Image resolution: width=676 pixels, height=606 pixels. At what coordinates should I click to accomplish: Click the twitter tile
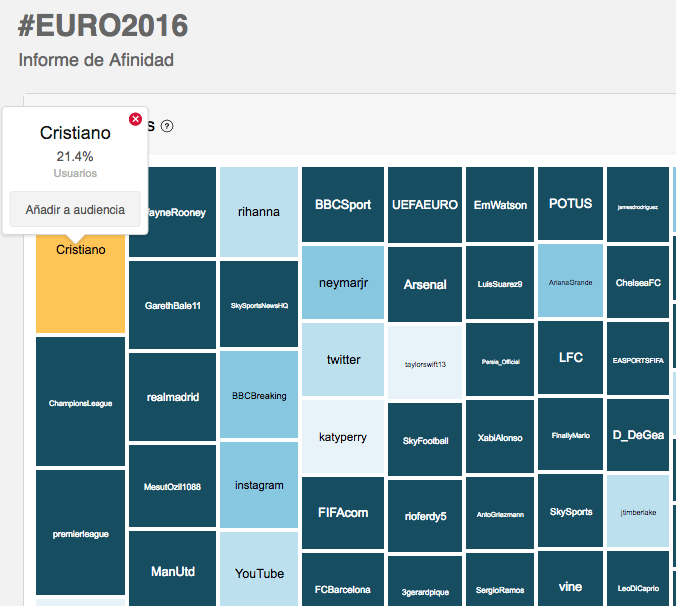coord(343,359)
